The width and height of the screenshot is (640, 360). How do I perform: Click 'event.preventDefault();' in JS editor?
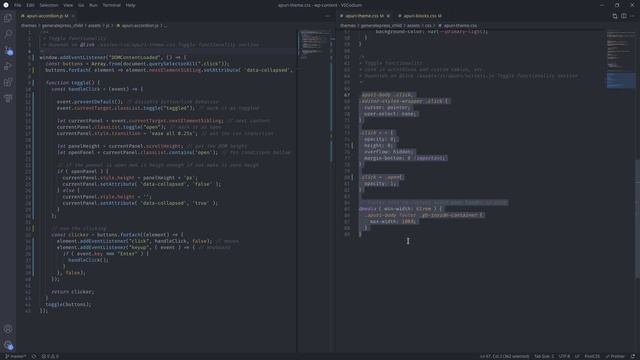90,102
